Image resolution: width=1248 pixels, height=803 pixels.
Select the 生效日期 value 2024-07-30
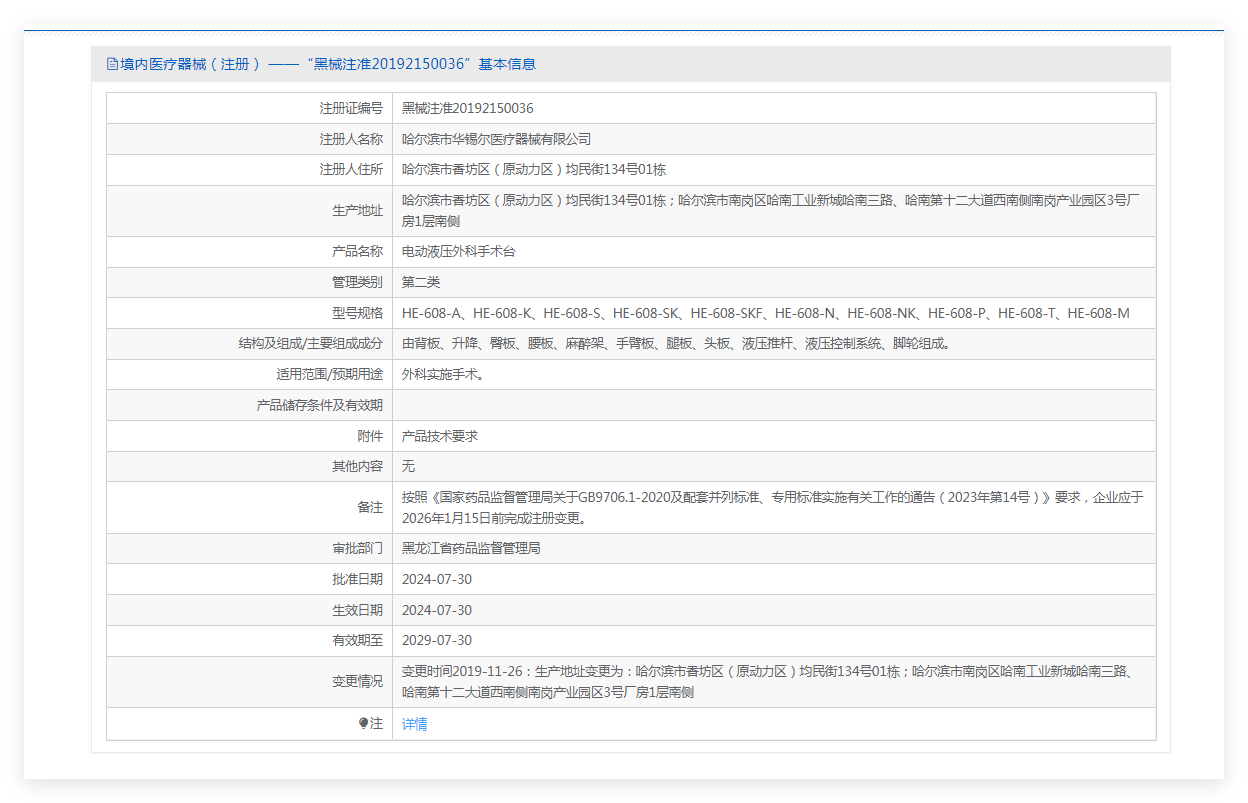pos(437,611)
